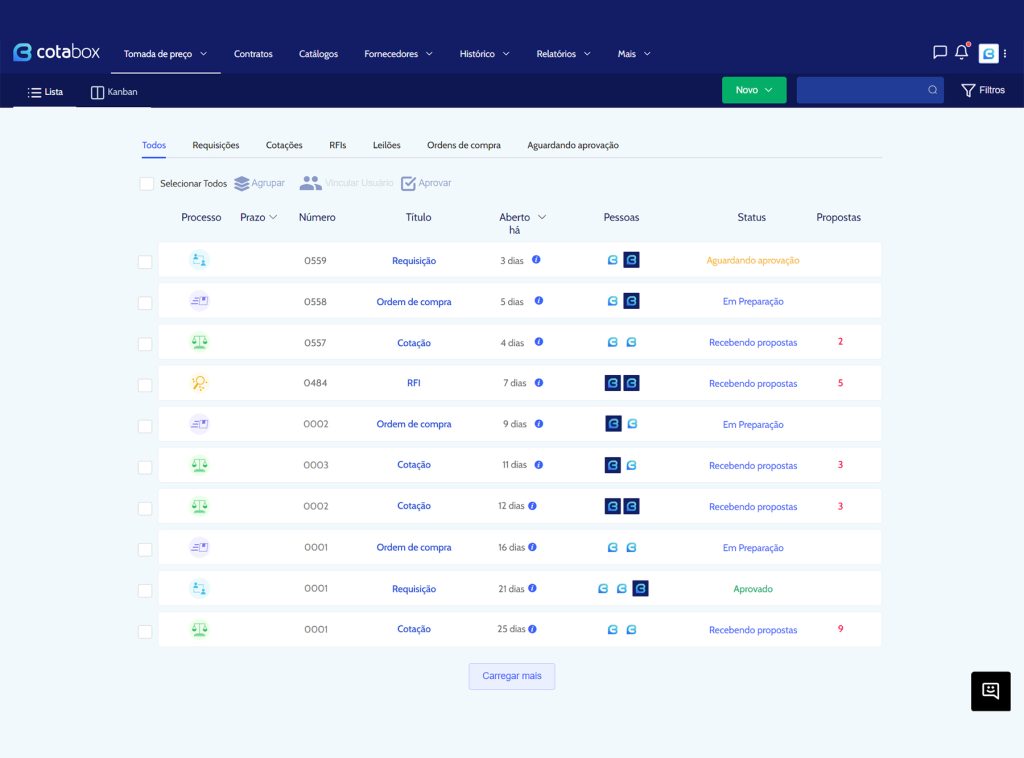The height and width of the screenshot is (758, 1024).
Task: Open the chat messages icon in header
Action: click(x=939, y=53)
